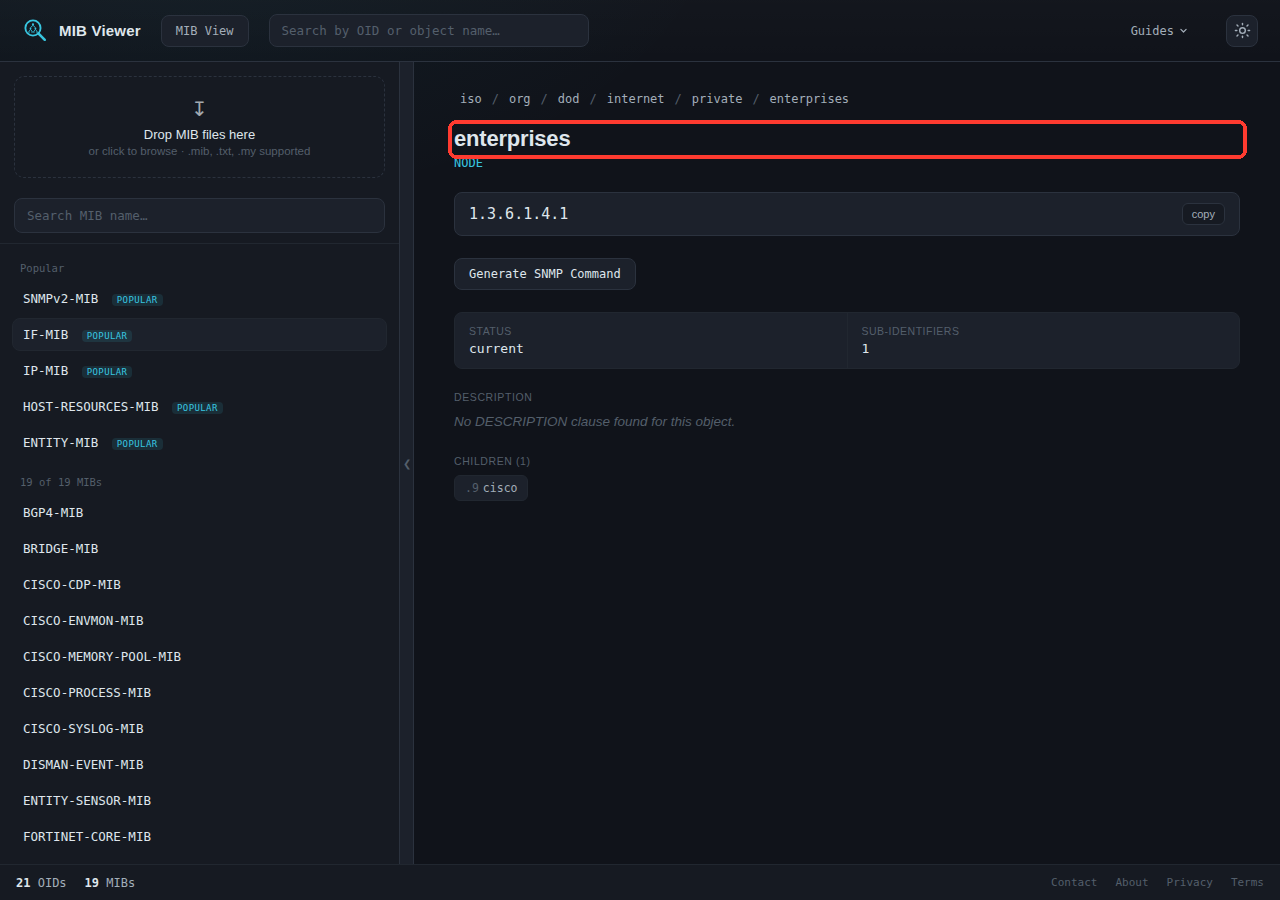Select IF-MIB in the popular list
The height and width of the screenshot is (900, 1280).
(x=199, y=335)
